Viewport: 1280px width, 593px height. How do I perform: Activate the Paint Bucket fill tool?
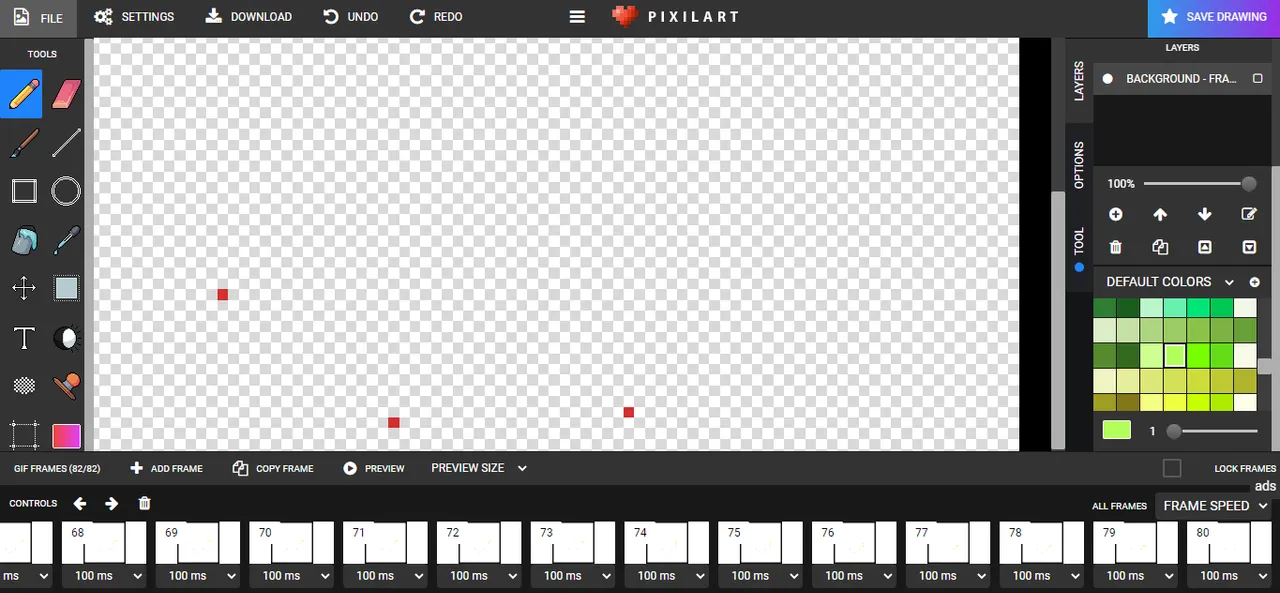click(x=23, y=240)
